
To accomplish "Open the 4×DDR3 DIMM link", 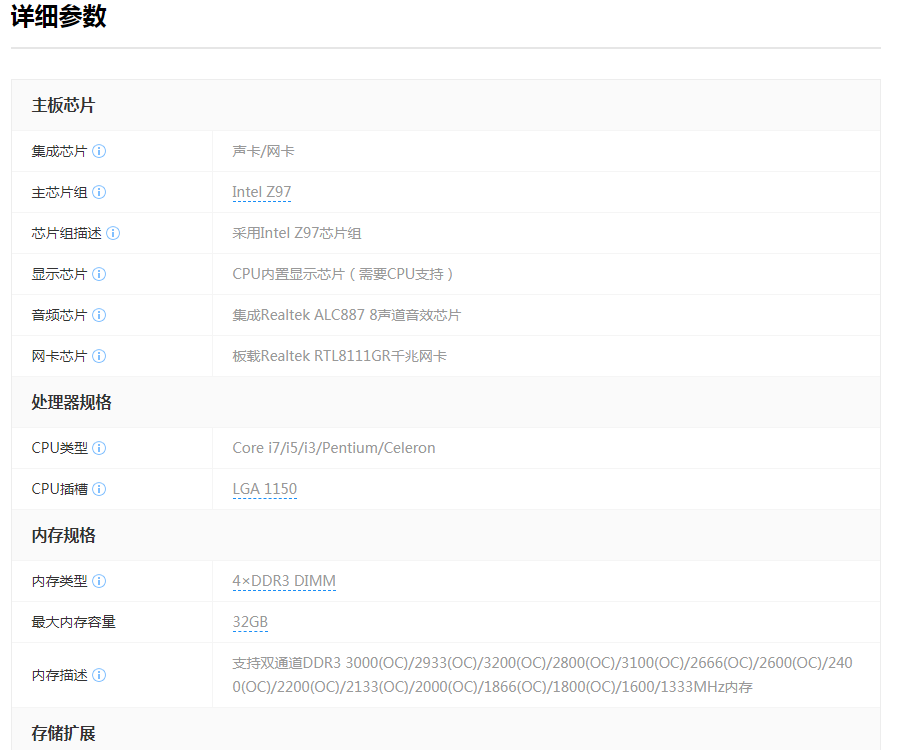I will coord(284,581).
